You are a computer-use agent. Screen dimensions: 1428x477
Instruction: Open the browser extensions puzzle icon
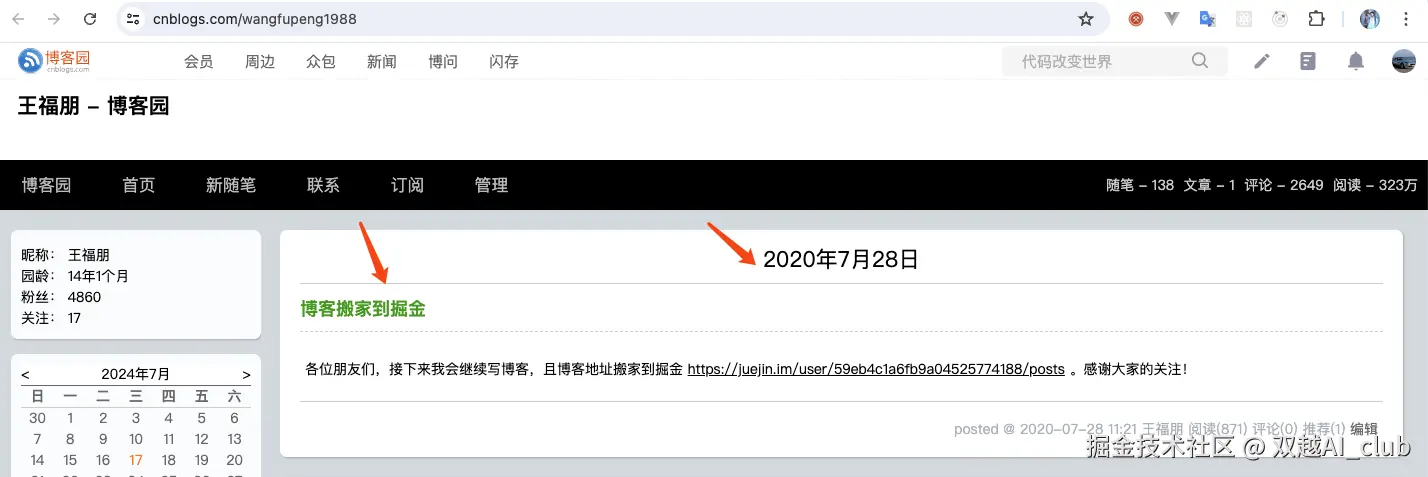1316,19
